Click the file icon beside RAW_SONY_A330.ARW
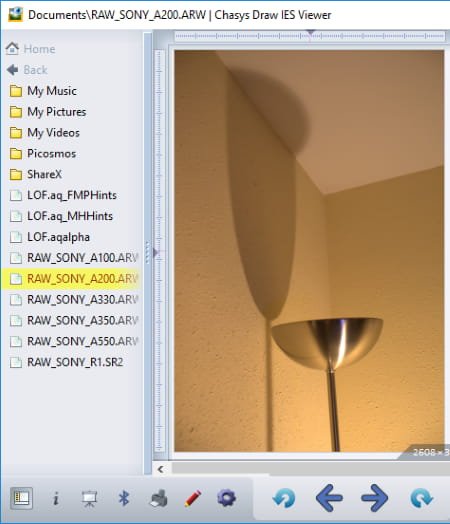Viewport: 450px width, 524px height. (x=16, y=300)
